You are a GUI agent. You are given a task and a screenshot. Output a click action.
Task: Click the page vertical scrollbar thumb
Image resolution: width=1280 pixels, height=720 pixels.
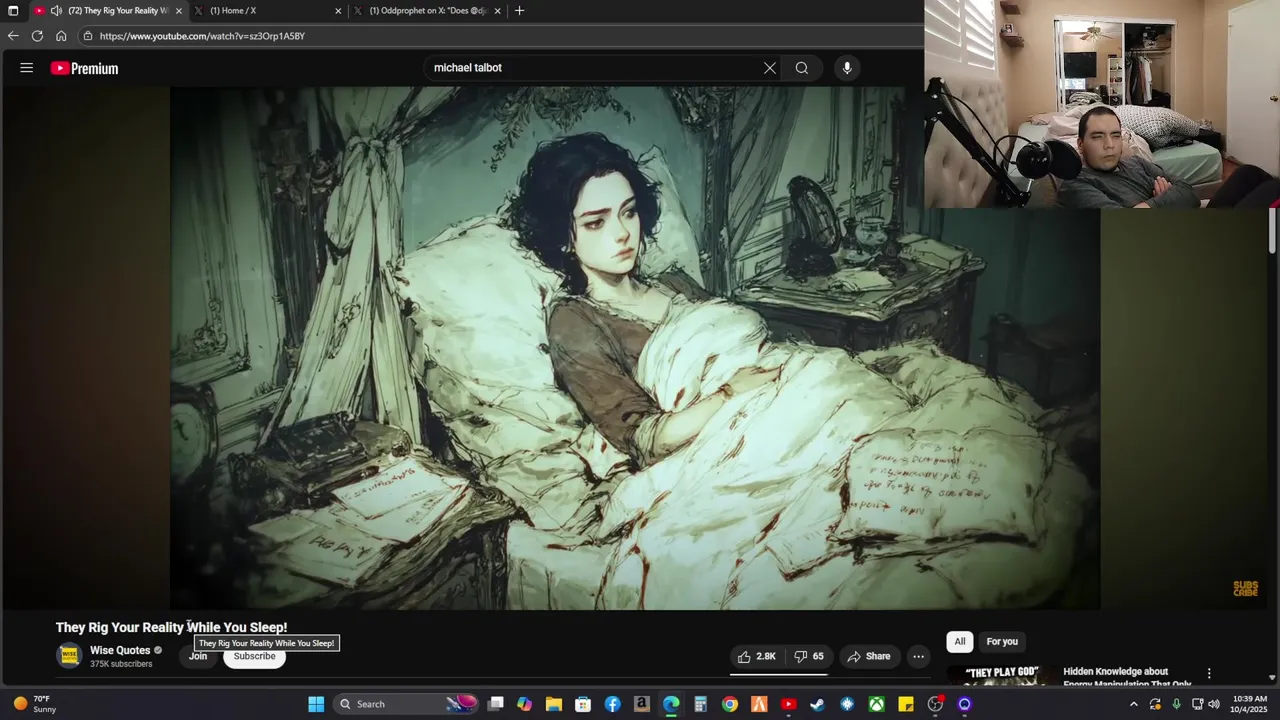pyautogui.click(x=1272, y=230)
